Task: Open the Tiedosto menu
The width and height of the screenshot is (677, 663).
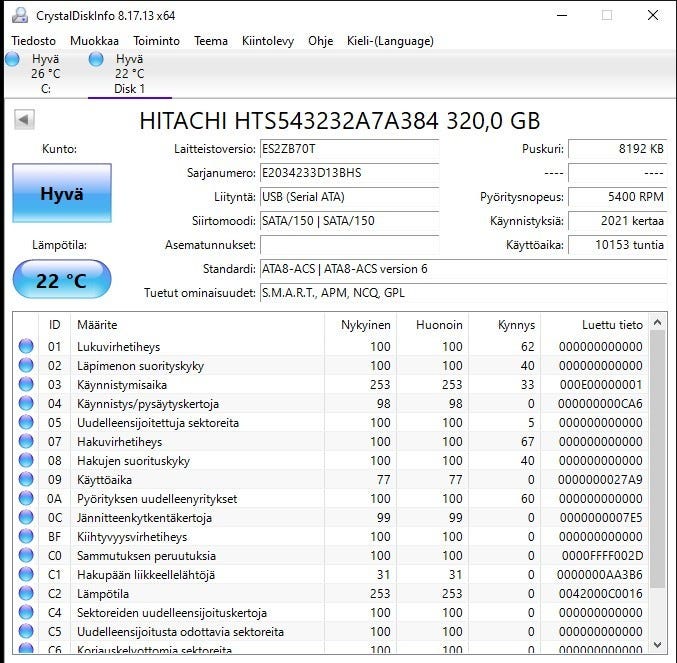Action: pos(33,41)
